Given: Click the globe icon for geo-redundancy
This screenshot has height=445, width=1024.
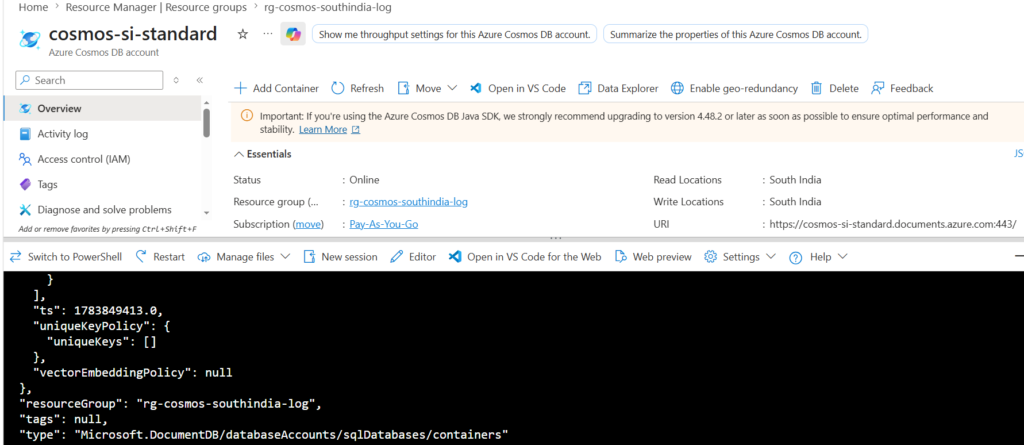Looking at the screenshot, I should tap(677, 88).
